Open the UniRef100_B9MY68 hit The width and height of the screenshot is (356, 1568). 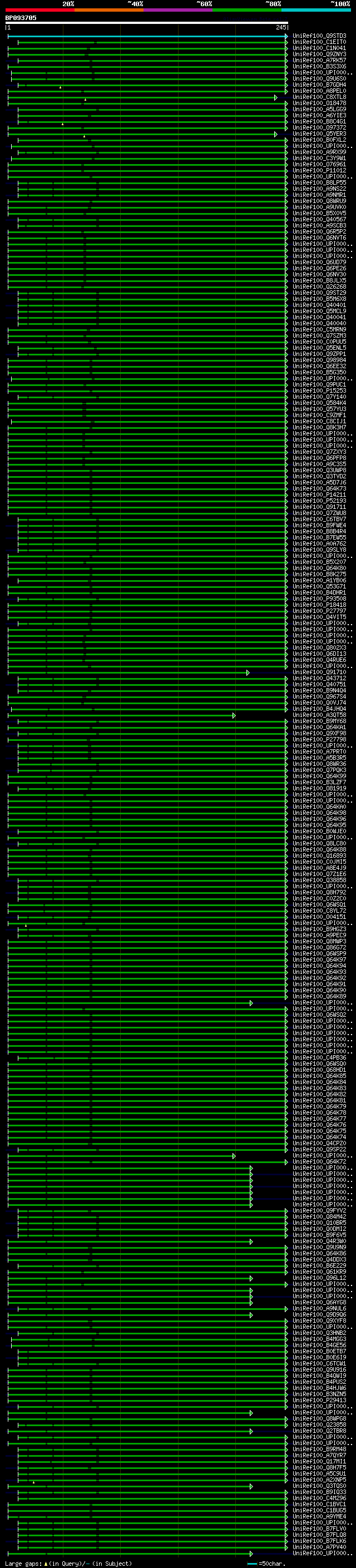point(319,721)
